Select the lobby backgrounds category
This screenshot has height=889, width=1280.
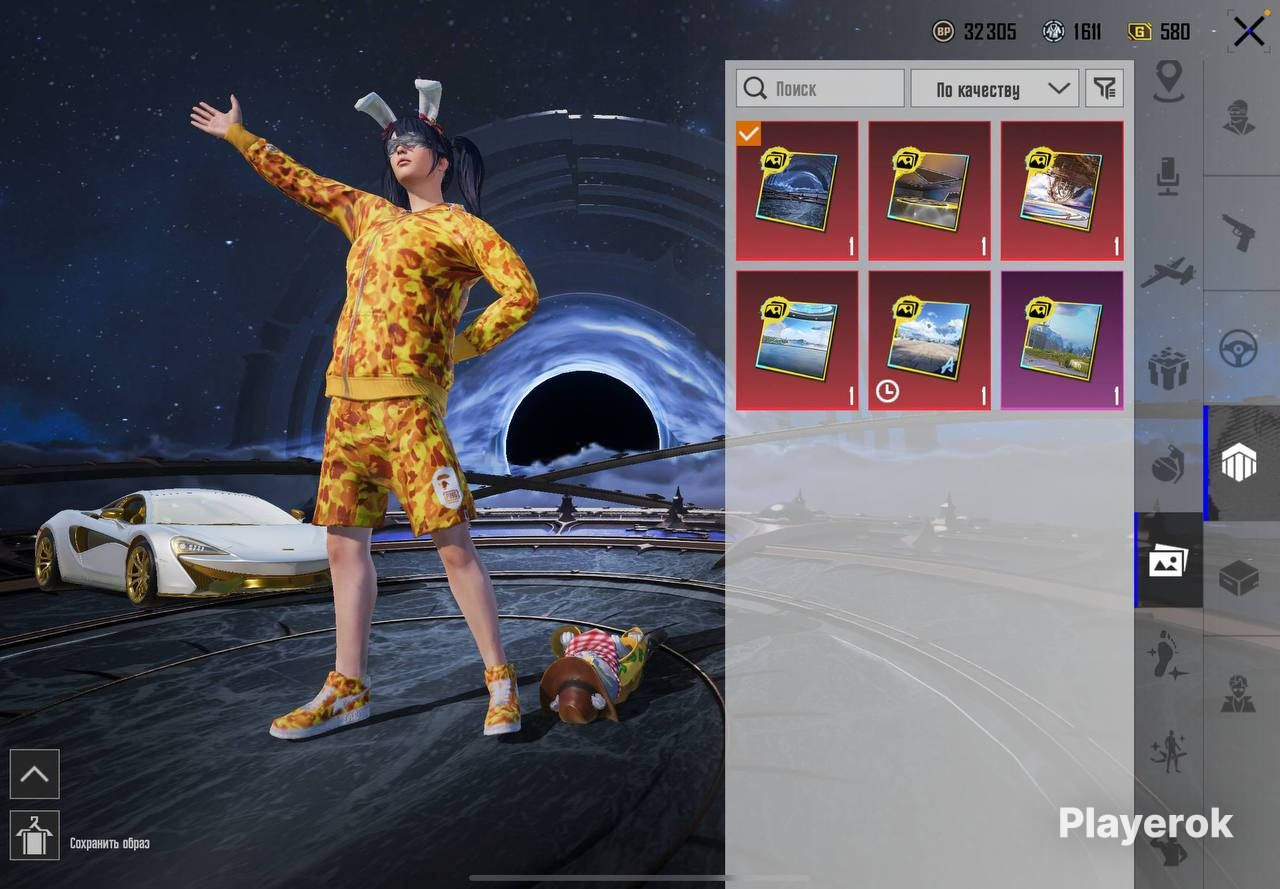[x=1168, y=561]
